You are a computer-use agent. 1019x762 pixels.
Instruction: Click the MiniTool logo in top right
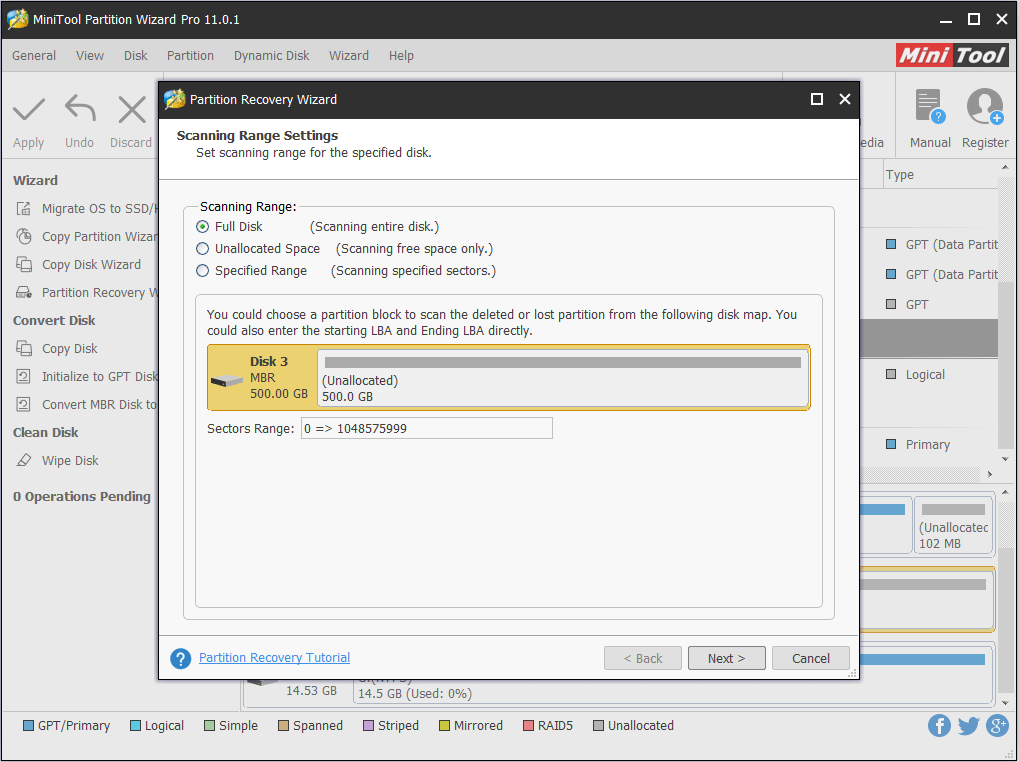coord(953,55)
